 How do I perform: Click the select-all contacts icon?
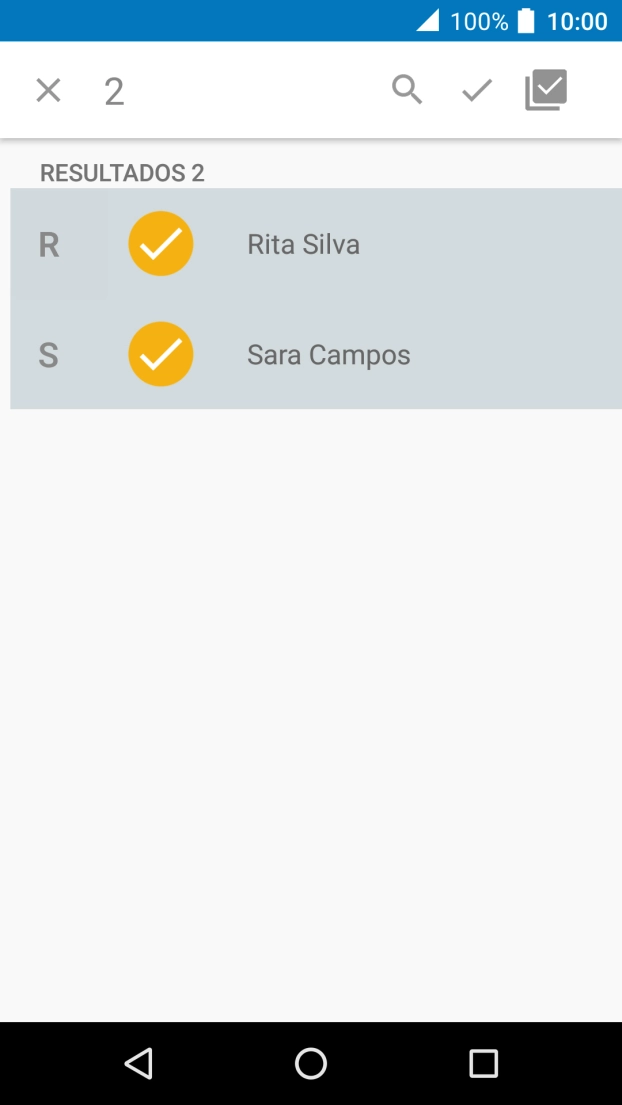coord(545,89)
